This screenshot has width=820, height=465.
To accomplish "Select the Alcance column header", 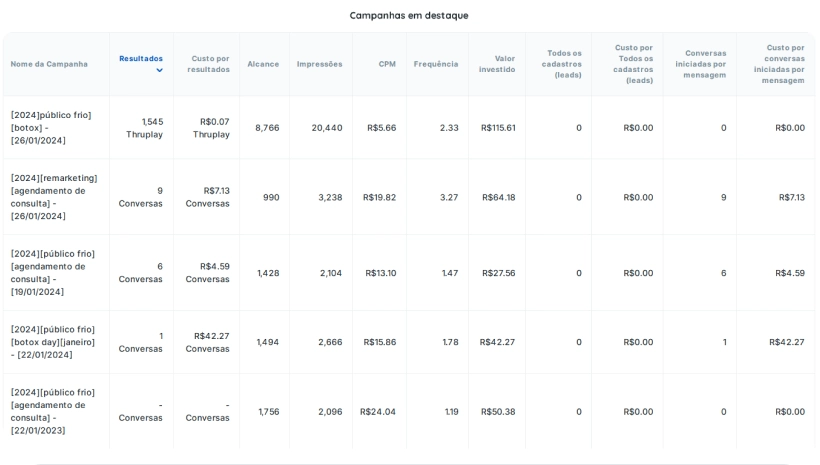I will [263, 64].
